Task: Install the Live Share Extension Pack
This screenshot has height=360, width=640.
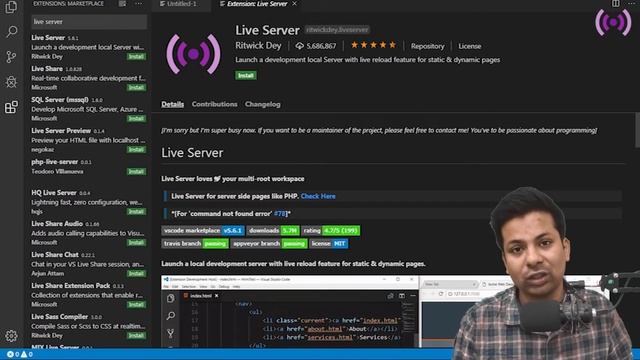Action: click(136, 304)
